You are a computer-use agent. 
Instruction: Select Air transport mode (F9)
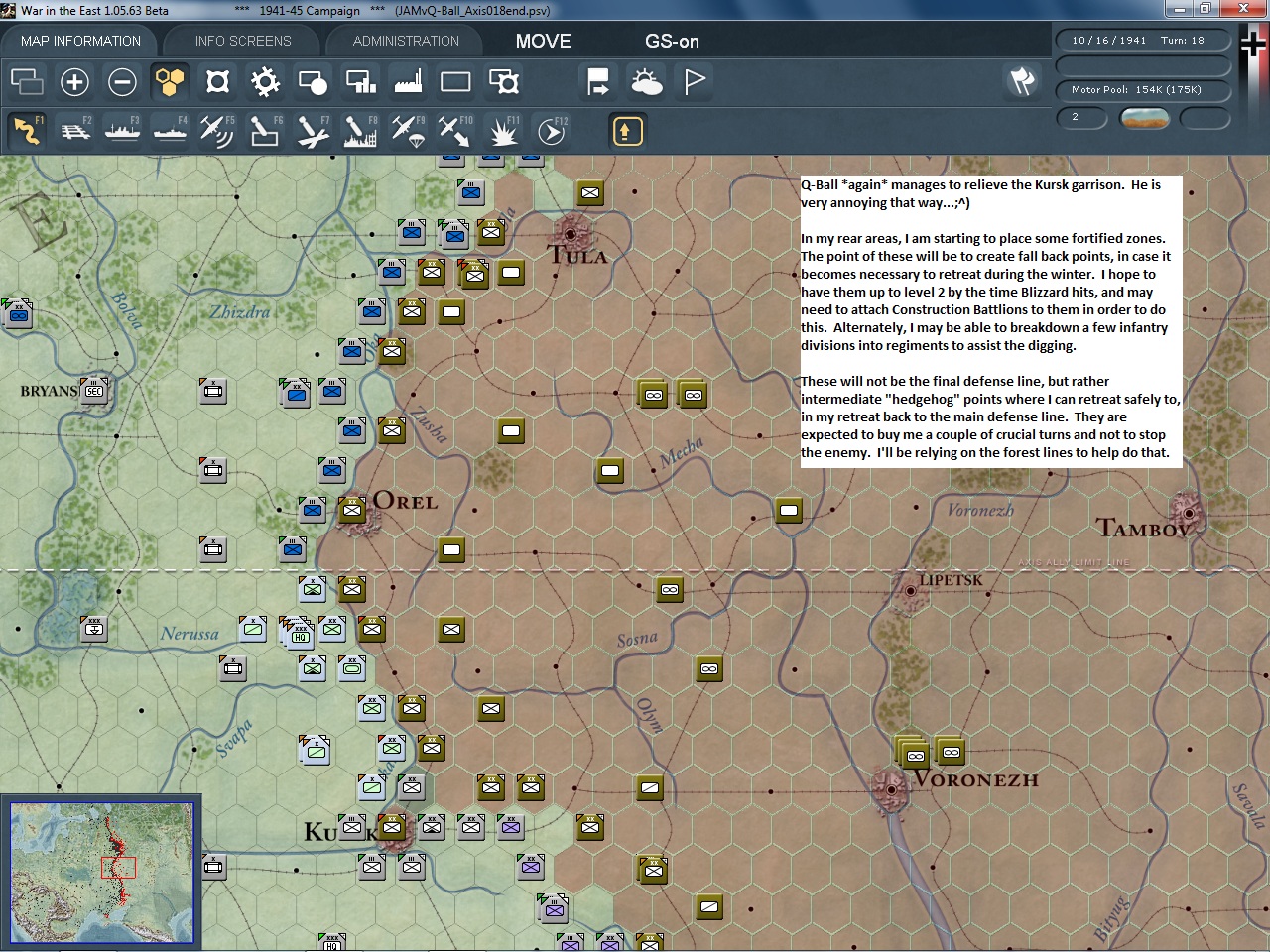pos(408,131)
